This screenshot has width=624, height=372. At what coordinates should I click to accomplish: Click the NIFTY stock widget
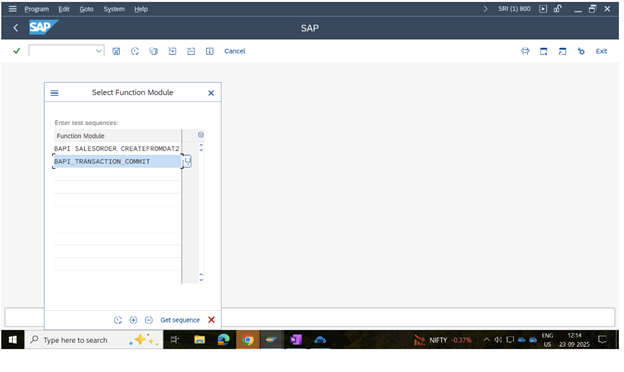pos(443,340)
